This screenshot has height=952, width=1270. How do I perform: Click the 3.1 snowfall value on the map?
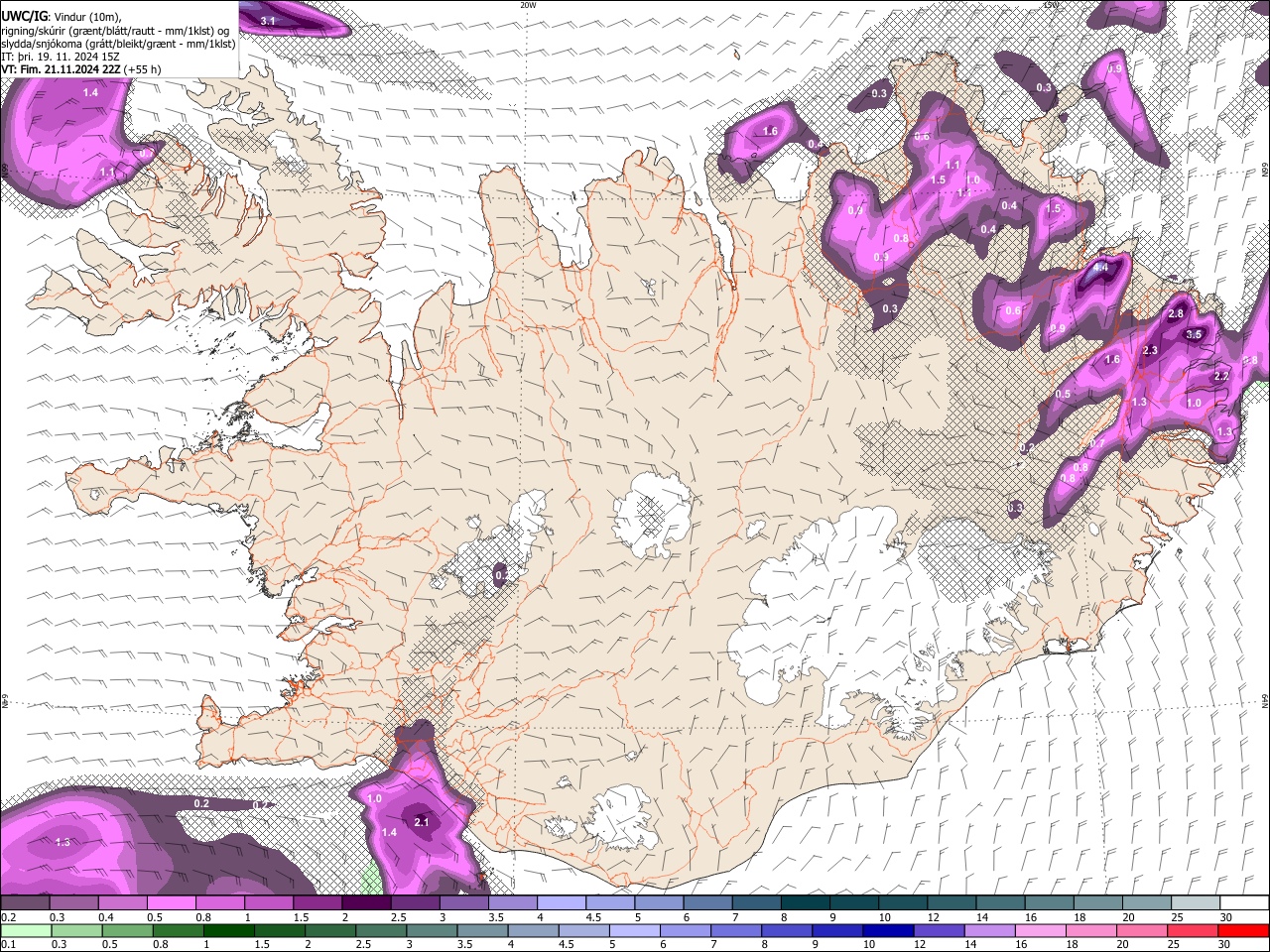coord(268,21)
